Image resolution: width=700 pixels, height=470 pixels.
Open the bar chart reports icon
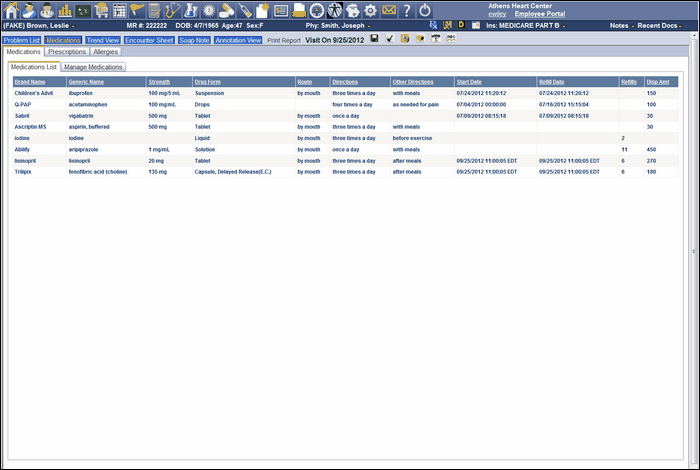(x=65, y=10)
